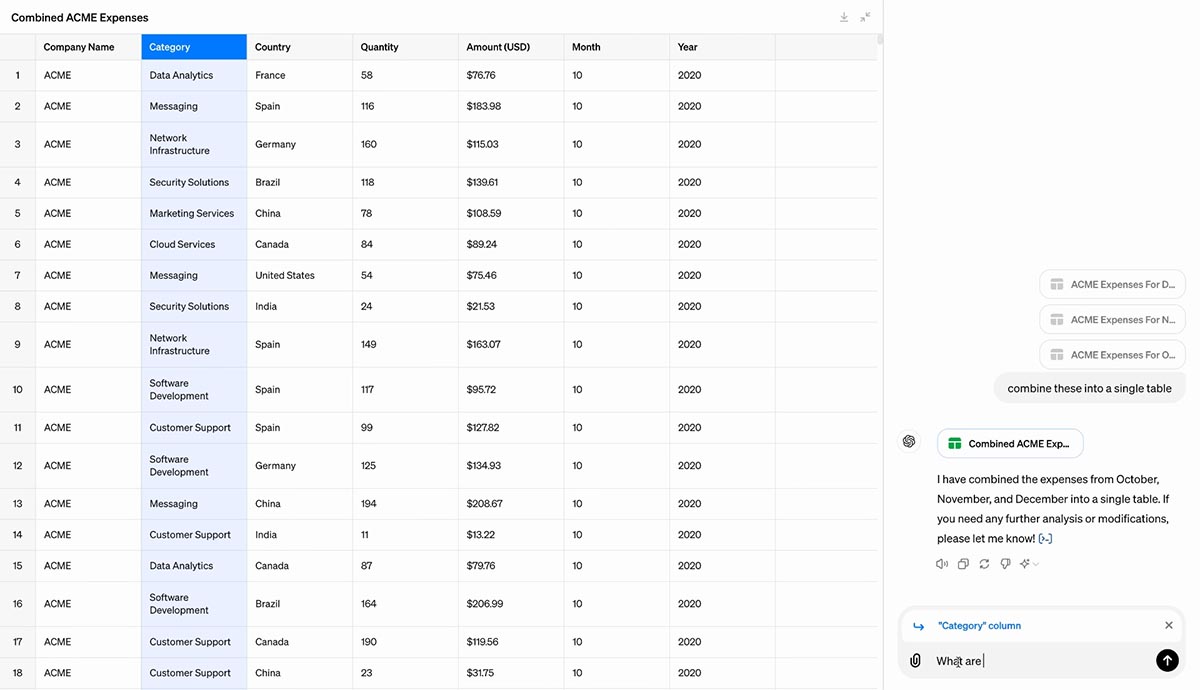This screenshot has height=690, width=1200.
Task: Select the Category column header
Action: [194, 47]
